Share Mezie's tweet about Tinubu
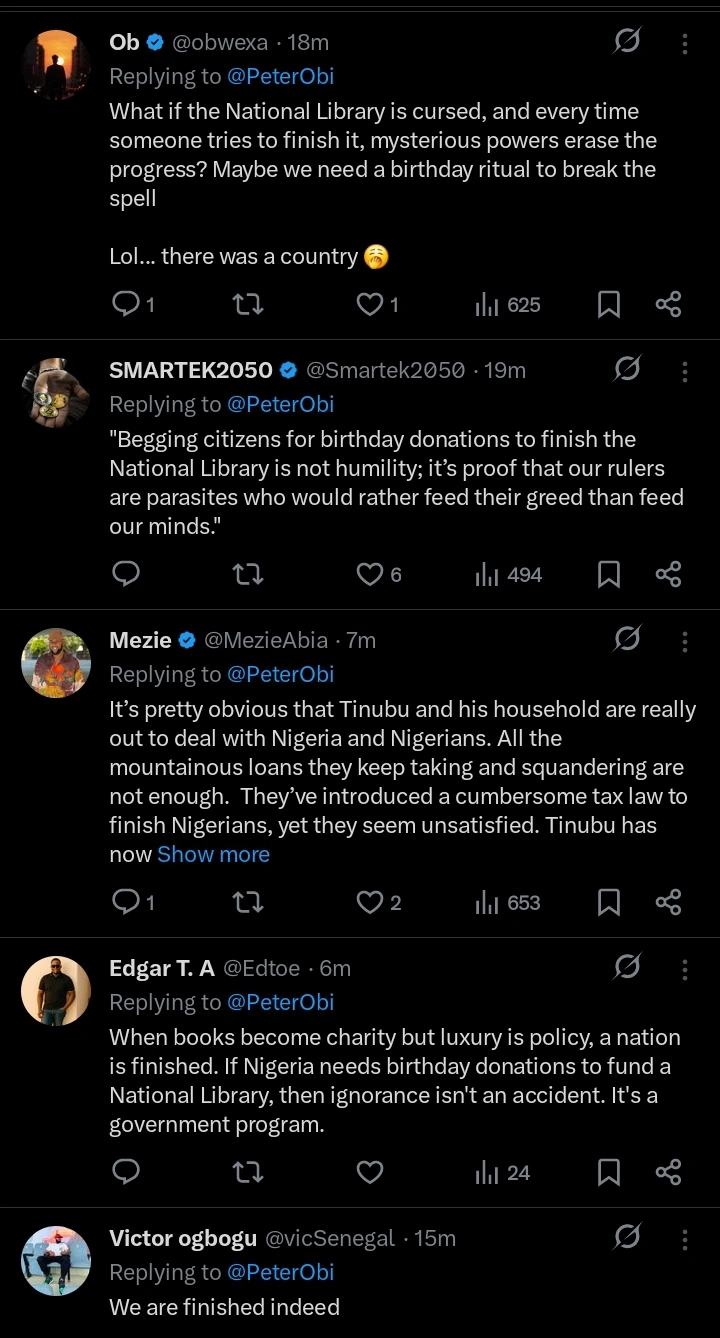 668,902
